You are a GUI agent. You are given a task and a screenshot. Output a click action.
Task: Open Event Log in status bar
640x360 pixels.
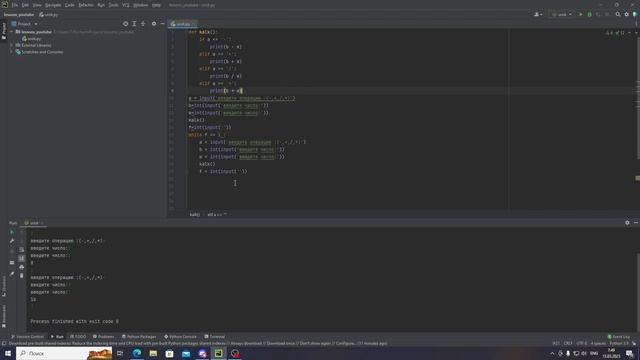tap(619, 337)
